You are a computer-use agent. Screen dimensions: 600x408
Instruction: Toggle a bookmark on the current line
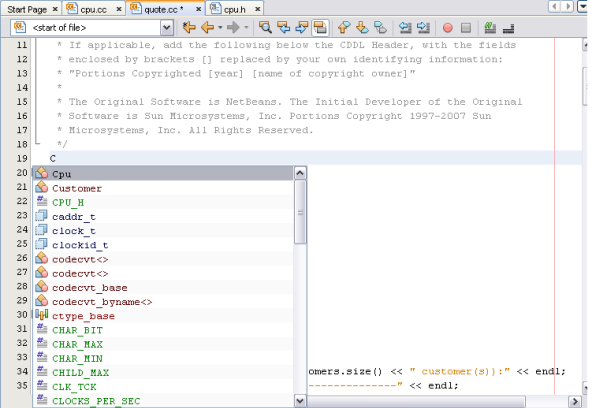[x=379, y=28]
